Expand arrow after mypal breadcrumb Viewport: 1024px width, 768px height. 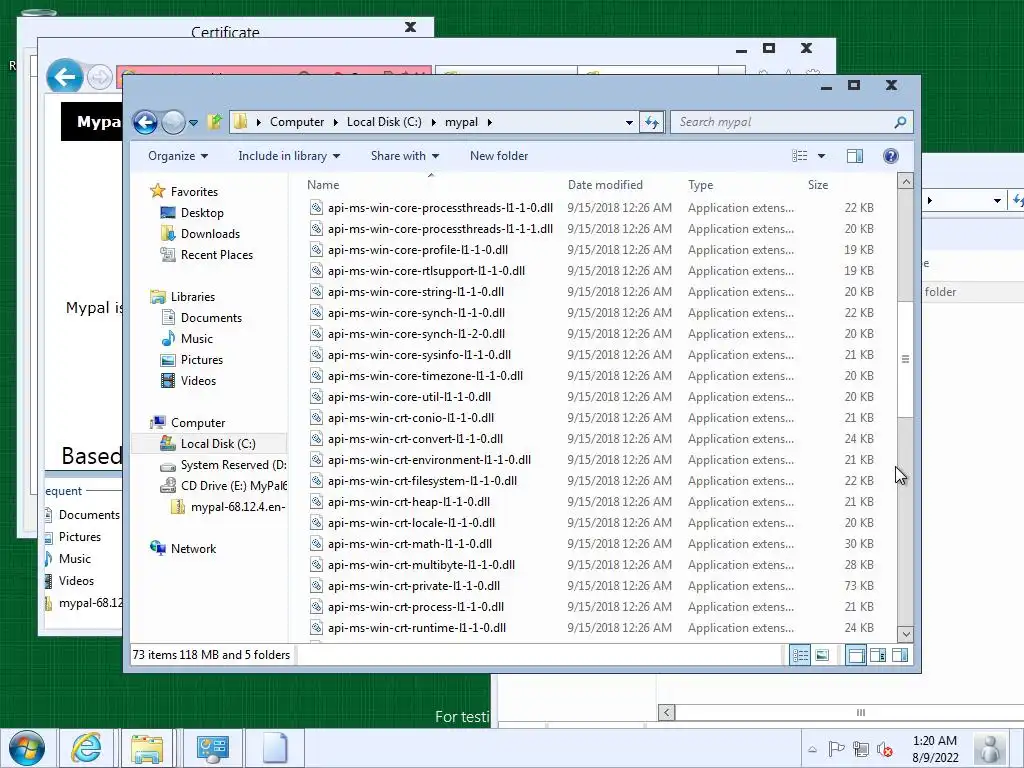click(x=490, y=122)
